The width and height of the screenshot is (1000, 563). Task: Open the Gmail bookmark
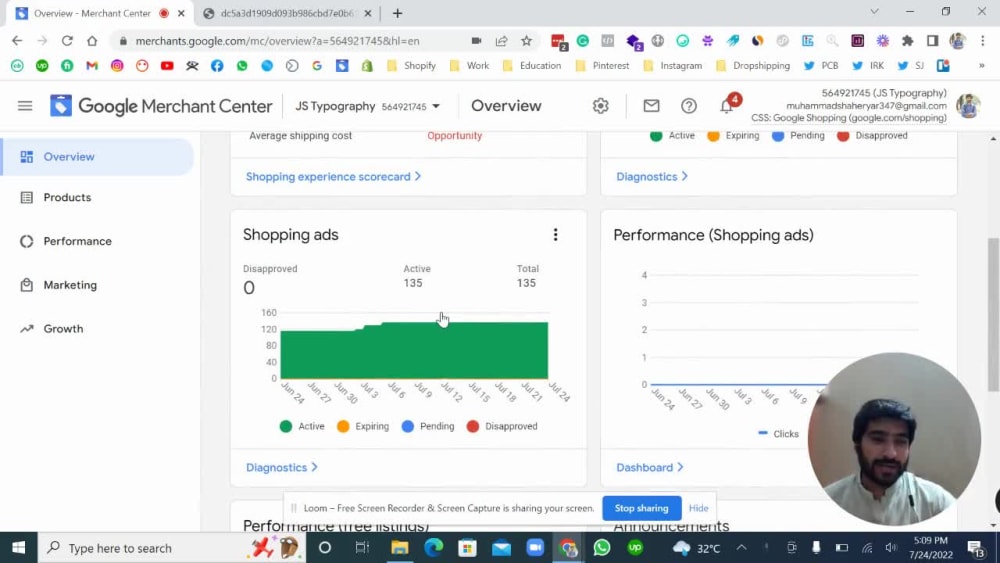tap(92, 66)
